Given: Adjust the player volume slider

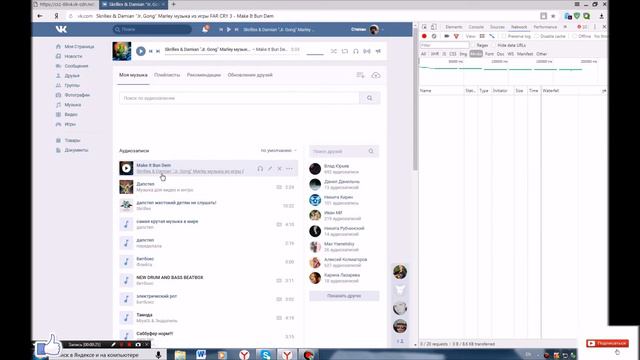Looking at the screenshot, I should (315, 54).
